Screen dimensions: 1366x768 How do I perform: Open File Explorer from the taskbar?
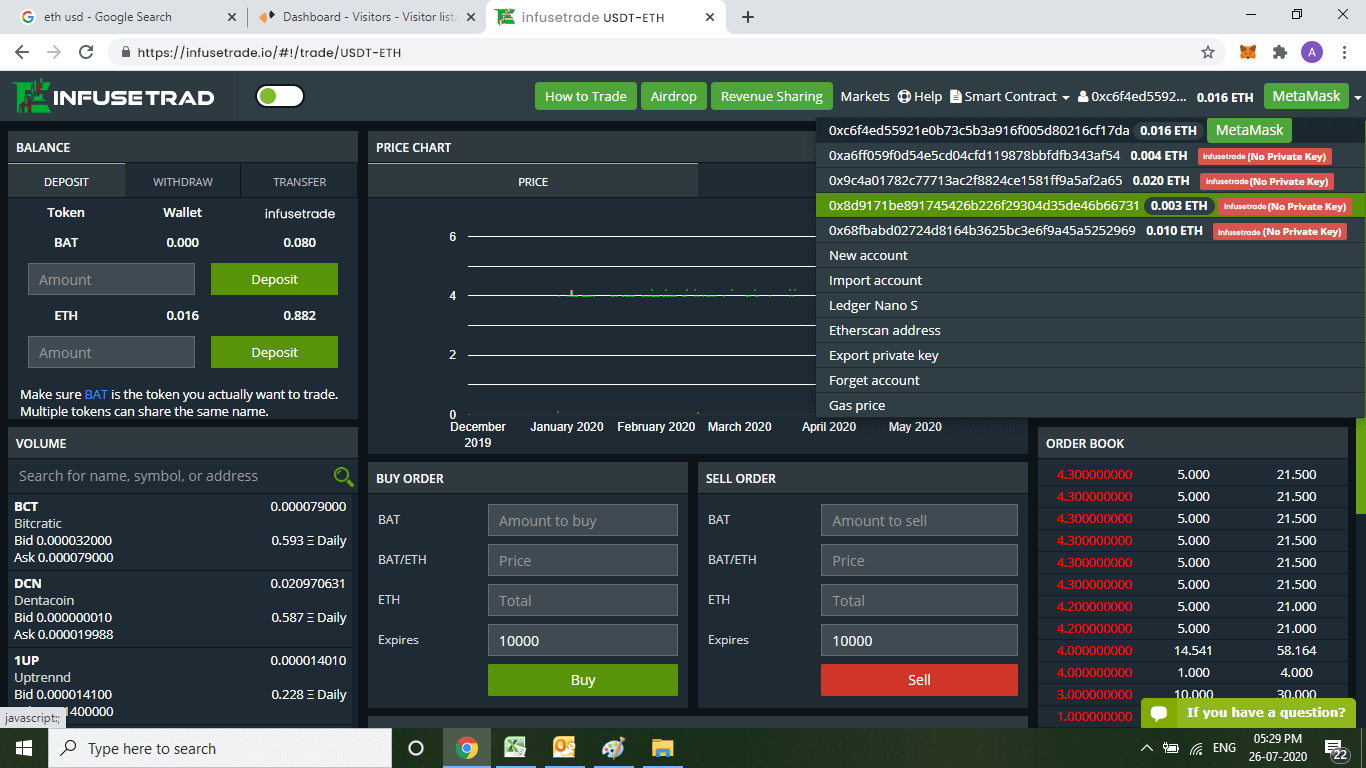coord(662,748)
